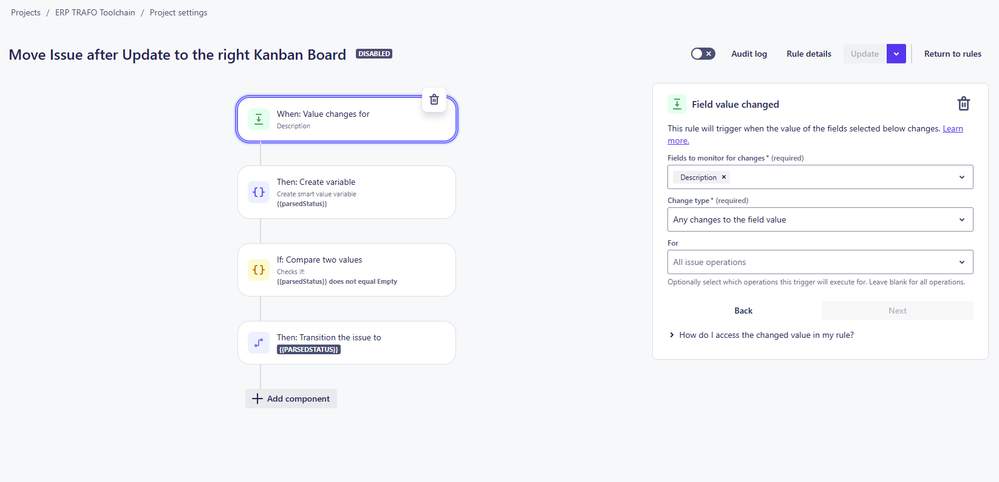Open the Change type dropdown

tap(820, 220)
